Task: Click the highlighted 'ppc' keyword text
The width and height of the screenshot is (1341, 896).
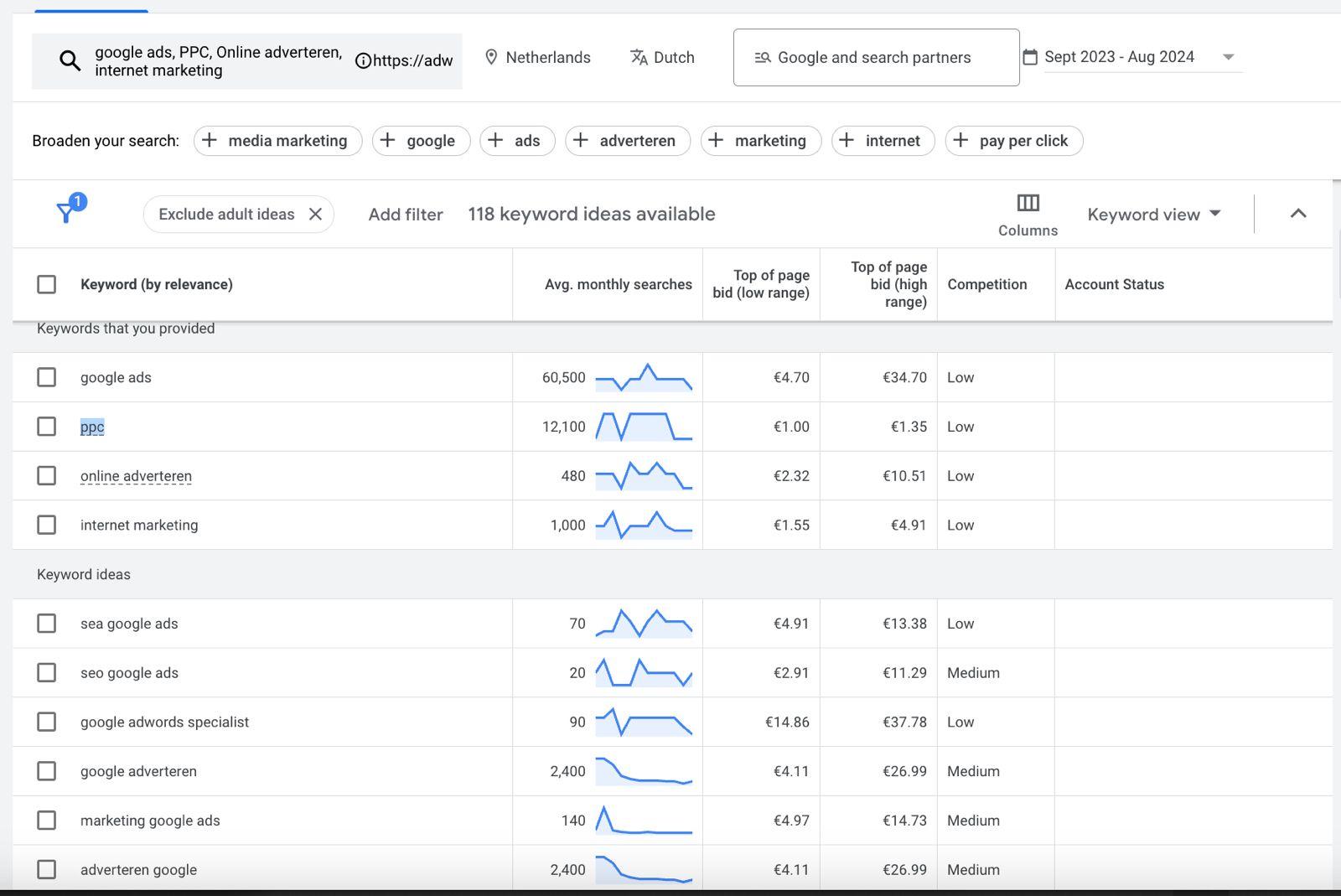Action: click(92, 427)
